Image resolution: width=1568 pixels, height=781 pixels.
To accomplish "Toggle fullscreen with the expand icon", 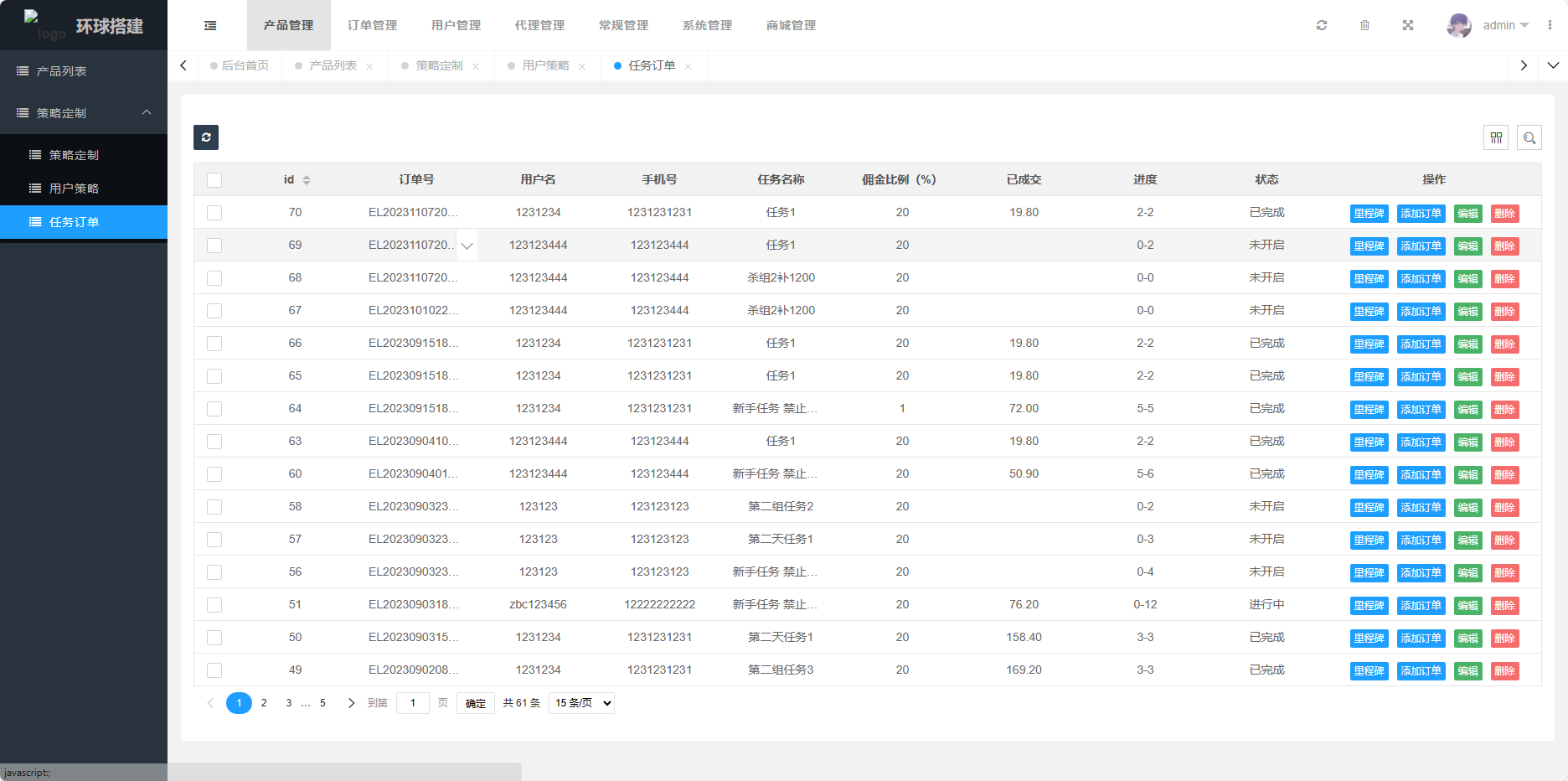I will click(x=1408, y=25).
